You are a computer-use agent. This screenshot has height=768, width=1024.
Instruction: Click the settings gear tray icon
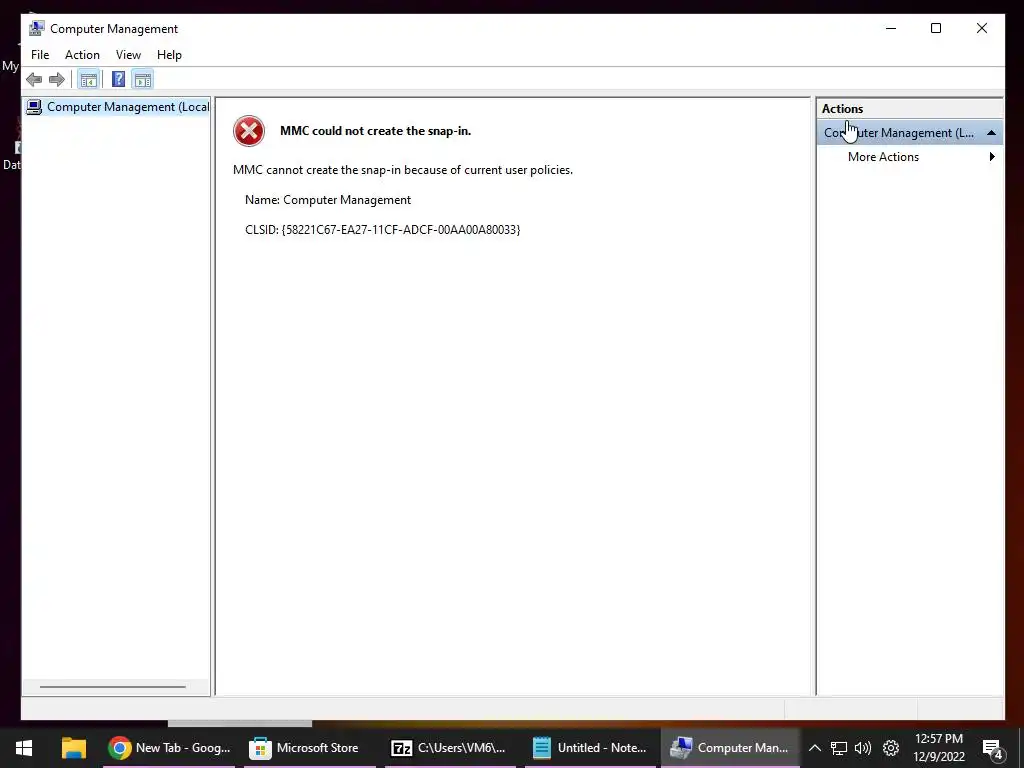pos(891,748)
